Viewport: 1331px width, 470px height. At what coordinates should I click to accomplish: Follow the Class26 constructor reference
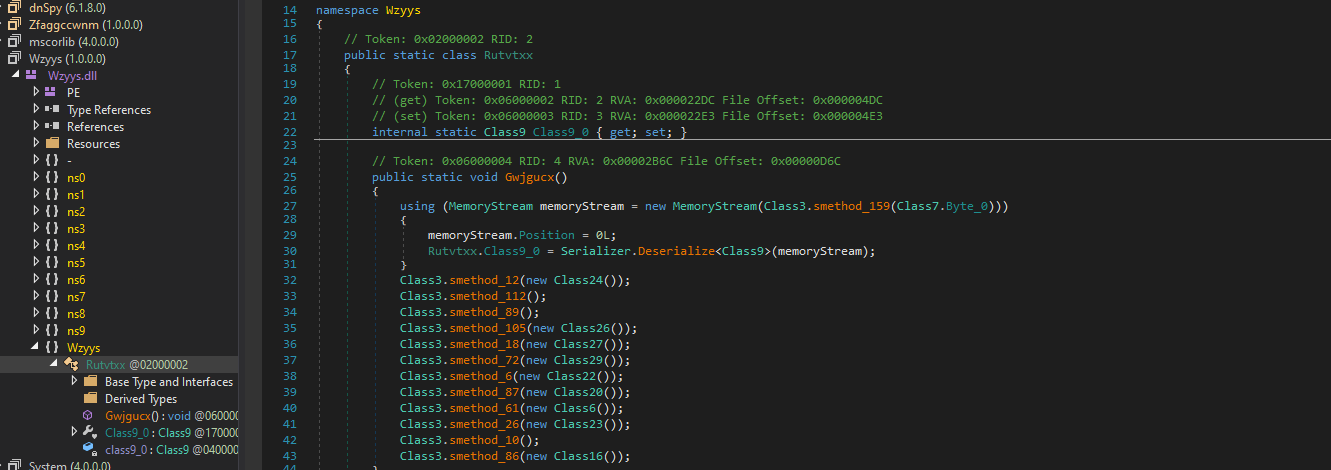click(589, 328)
